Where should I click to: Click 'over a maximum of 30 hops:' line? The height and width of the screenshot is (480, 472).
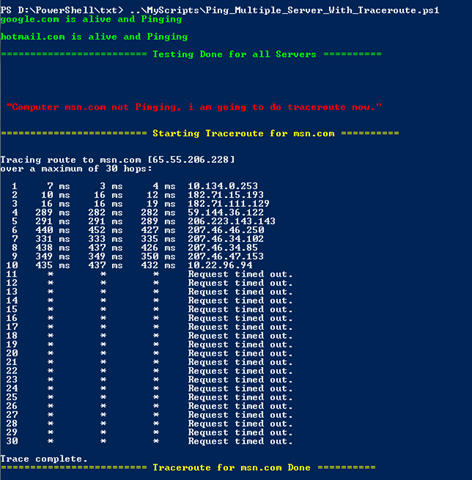click(x=76, y=169)
